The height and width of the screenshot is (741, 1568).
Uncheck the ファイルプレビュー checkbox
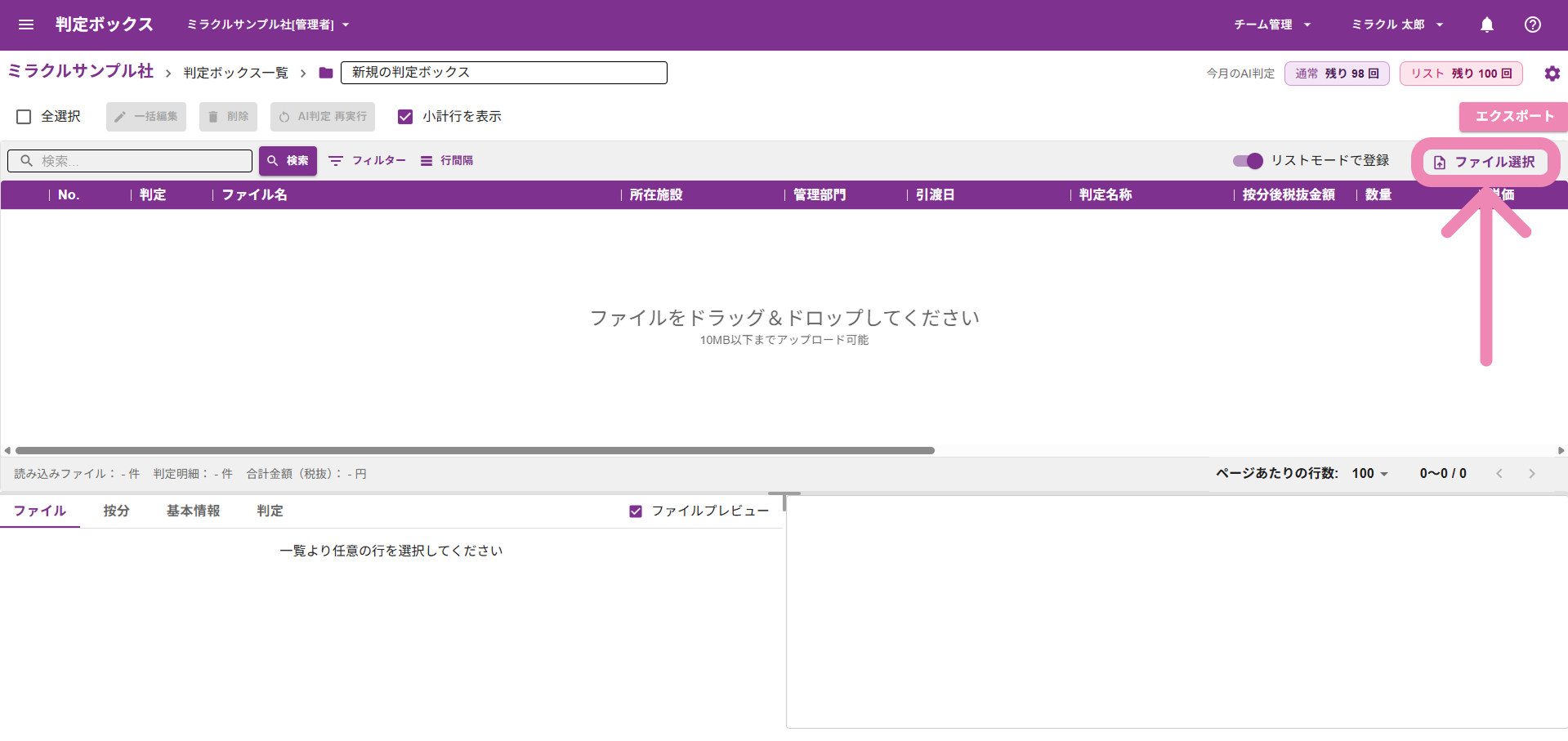636,511
